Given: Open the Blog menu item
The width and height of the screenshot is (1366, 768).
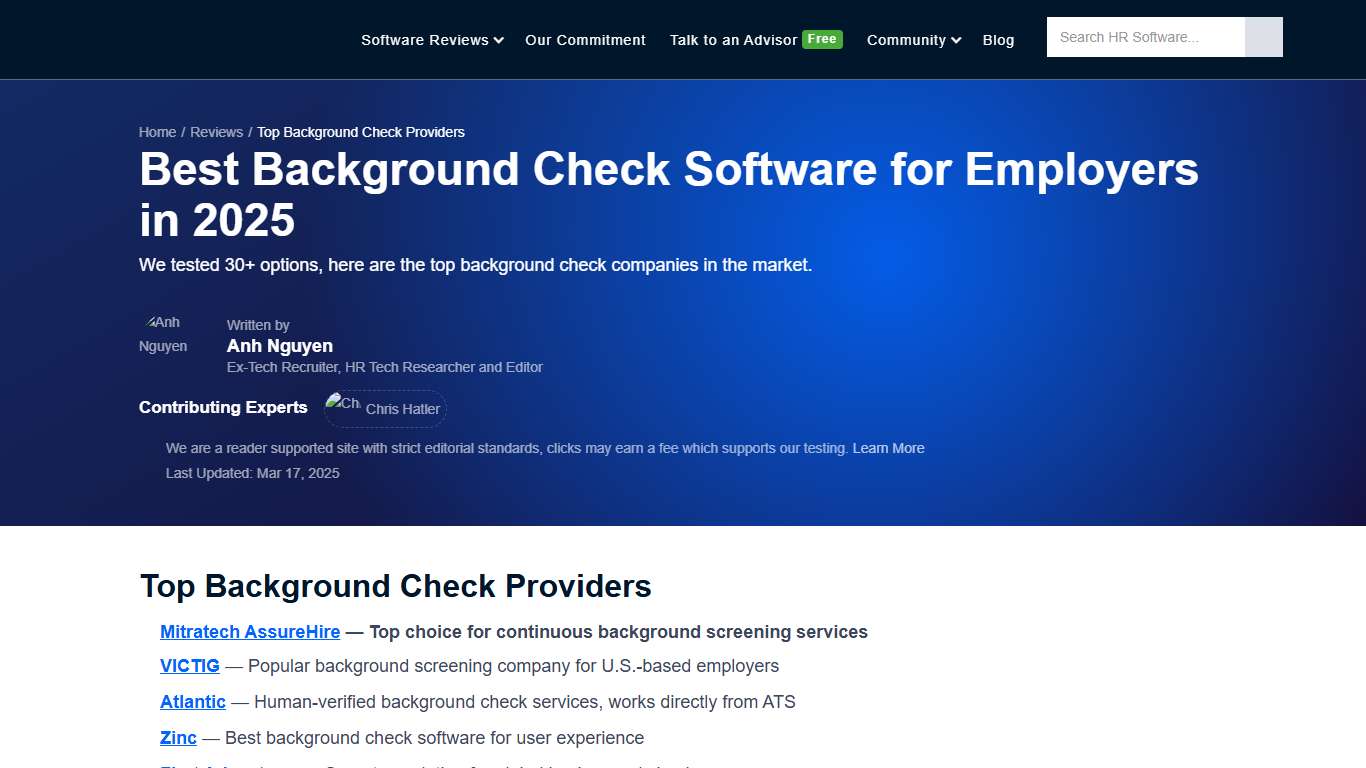Looking at the screenshot, I should [998, 40].
